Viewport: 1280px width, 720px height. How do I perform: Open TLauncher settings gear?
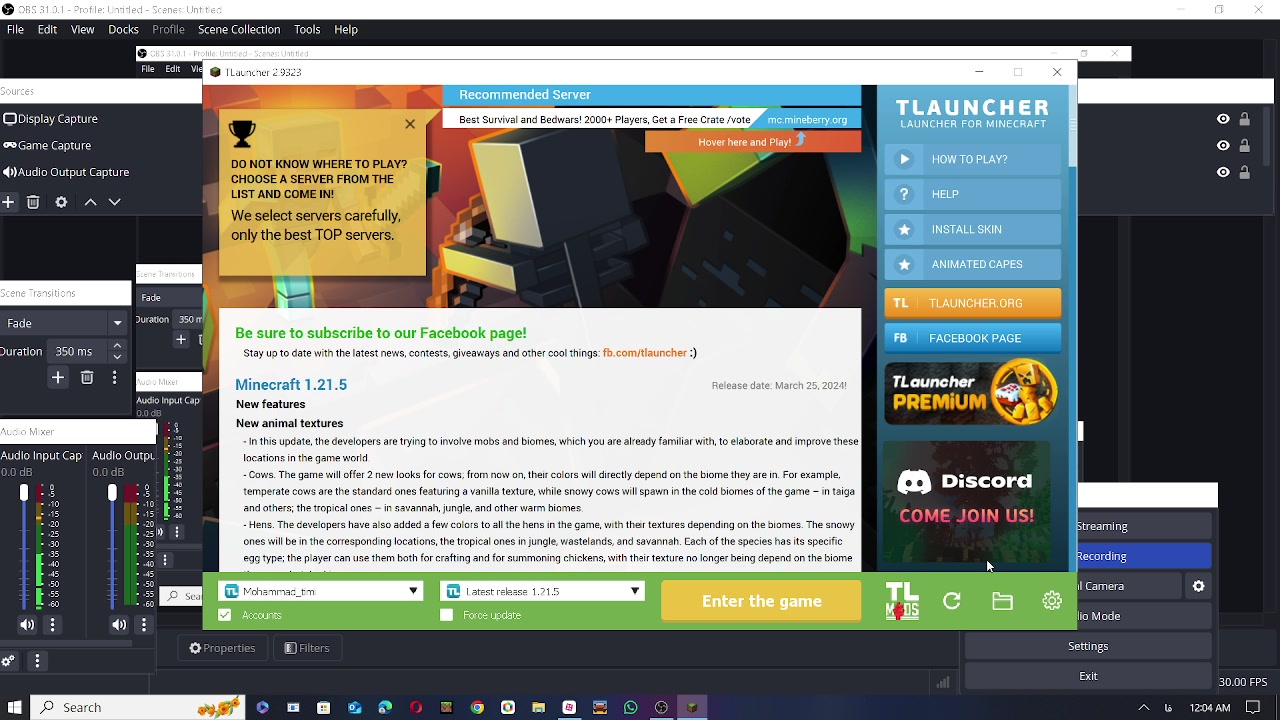point(1052,601)
